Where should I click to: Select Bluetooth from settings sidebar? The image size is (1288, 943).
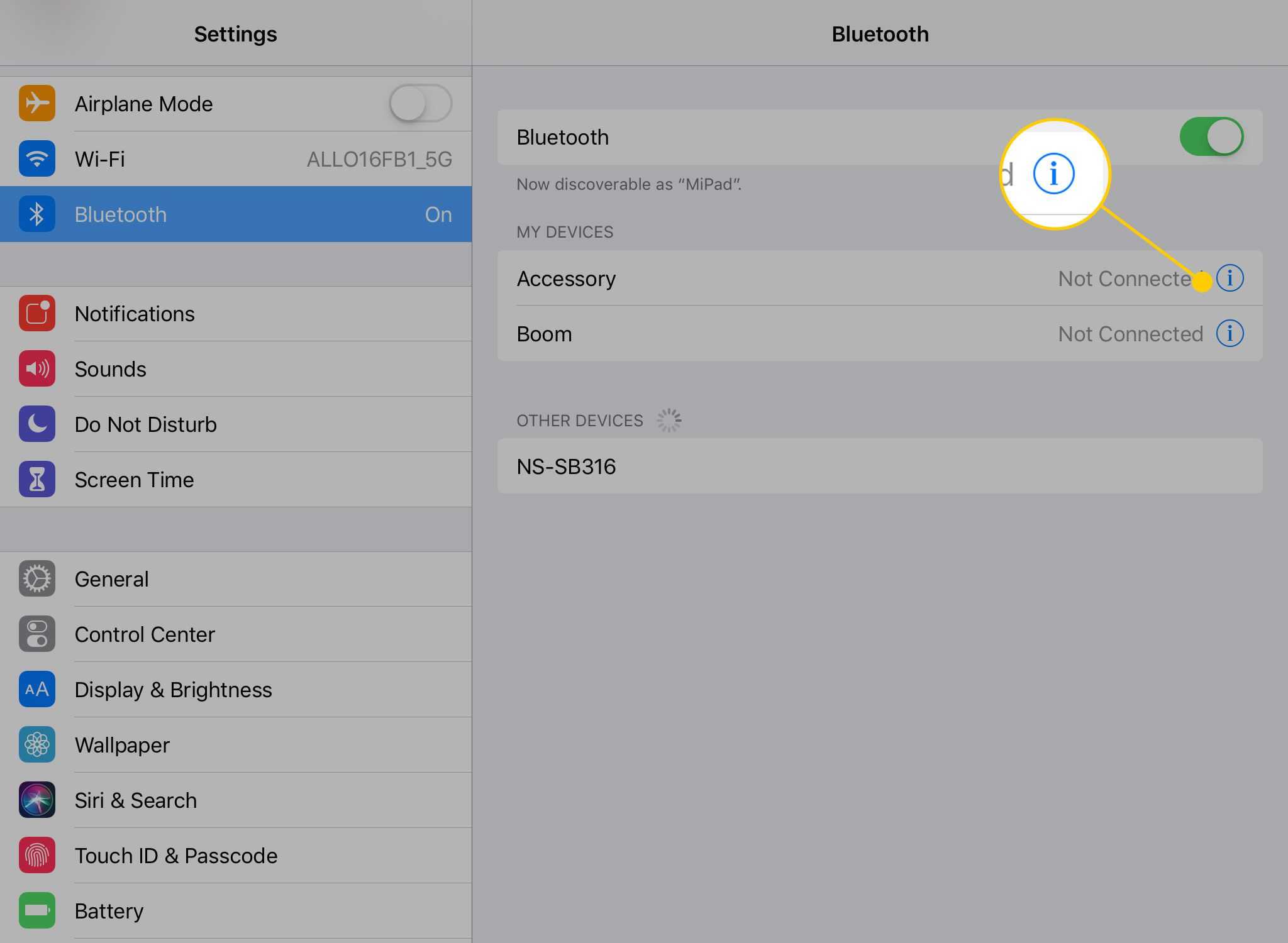tap(234, 214)
